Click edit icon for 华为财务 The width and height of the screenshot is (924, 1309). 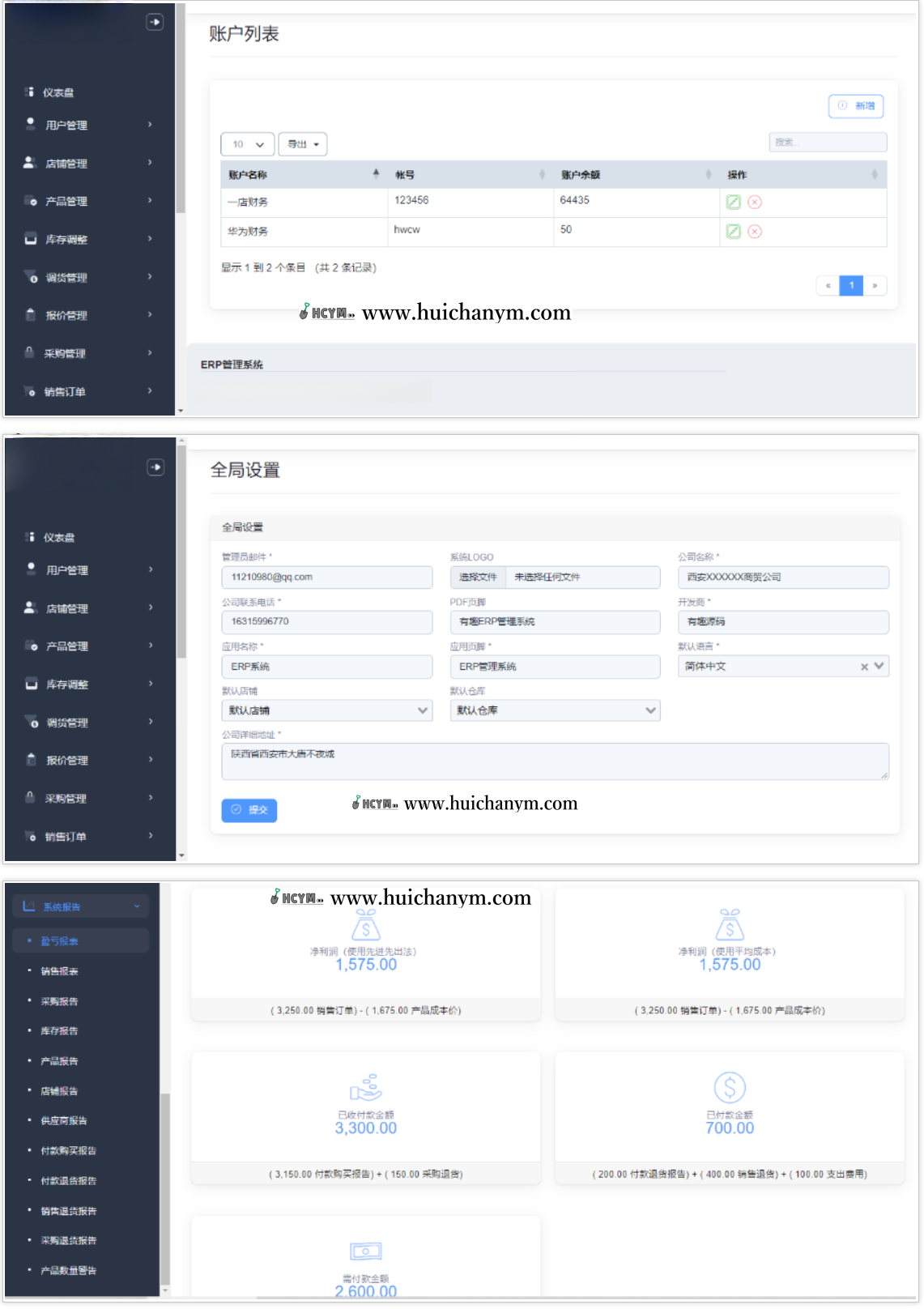pyautogui.click(x=734, y=232)
